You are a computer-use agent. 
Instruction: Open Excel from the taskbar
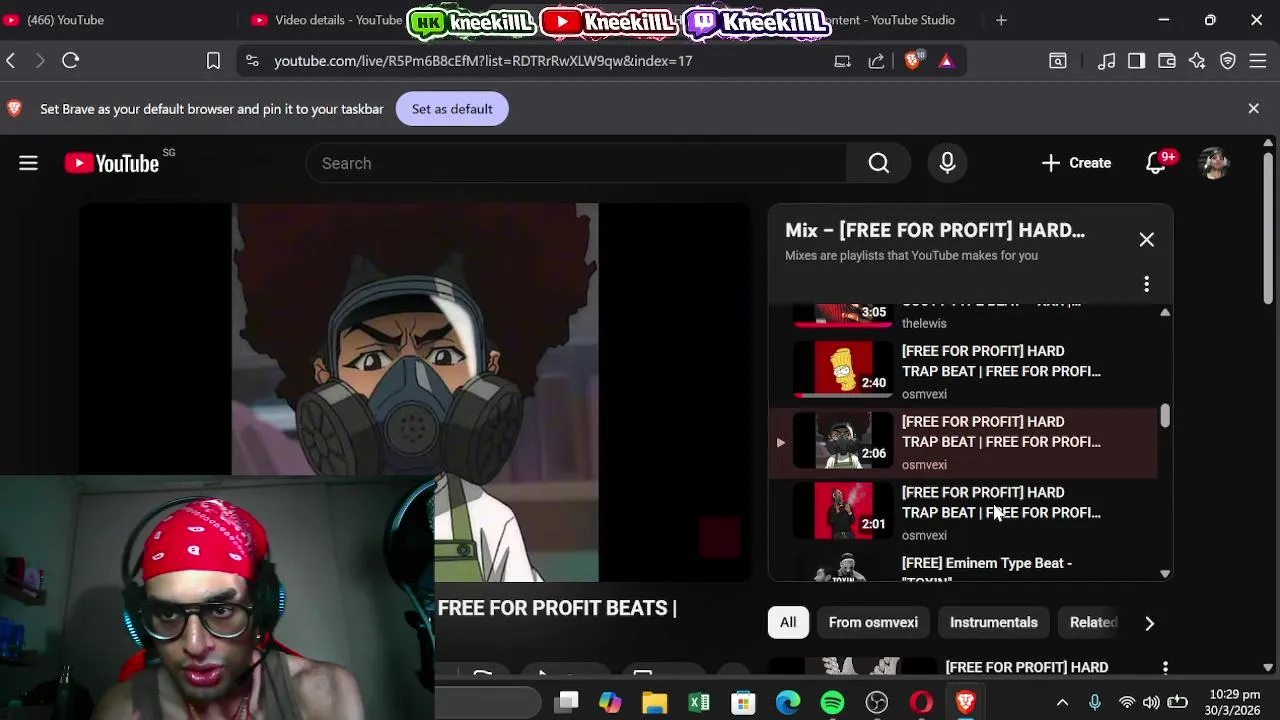(699, 703)
